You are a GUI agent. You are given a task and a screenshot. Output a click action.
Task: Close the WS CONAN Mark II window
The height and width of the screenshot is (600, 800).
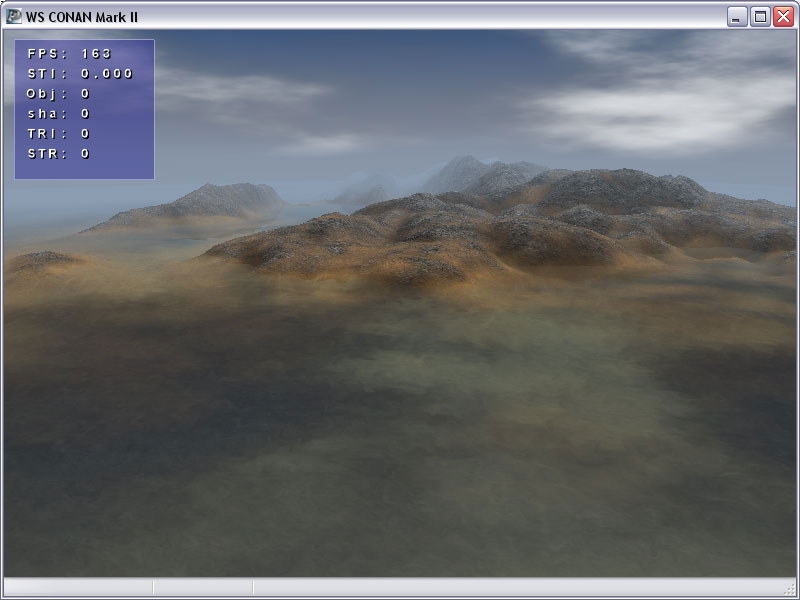point(783,16)
